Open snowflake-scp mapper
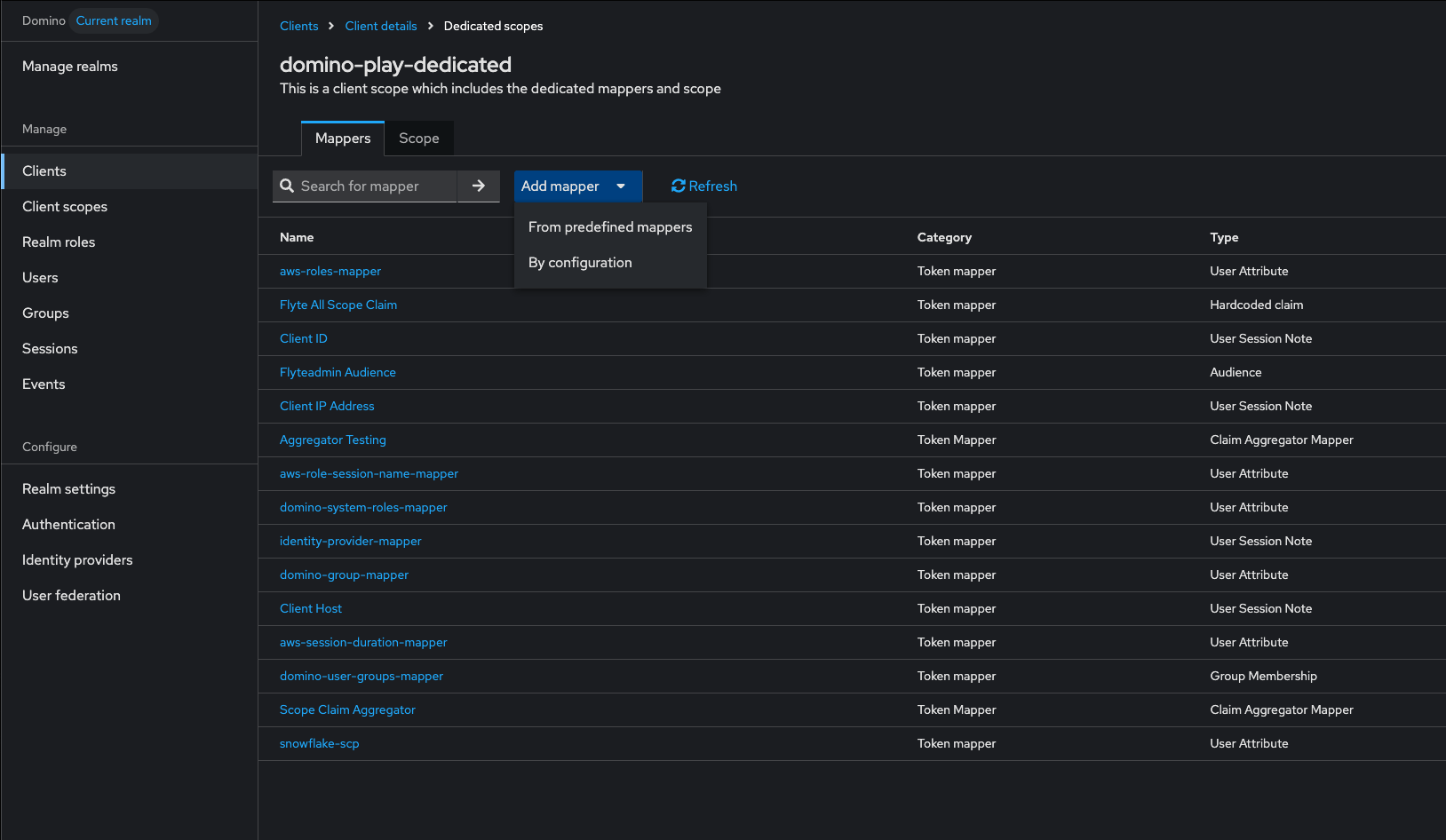This screenshot has width=1446, height=840. click(320, 743)
